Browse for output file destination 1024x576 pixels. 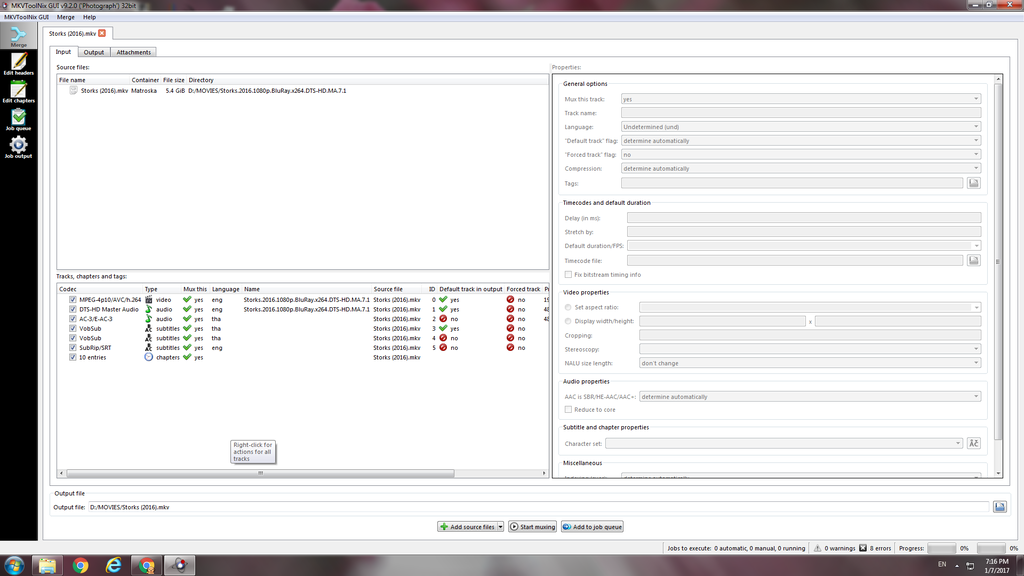tap(999, 507)
